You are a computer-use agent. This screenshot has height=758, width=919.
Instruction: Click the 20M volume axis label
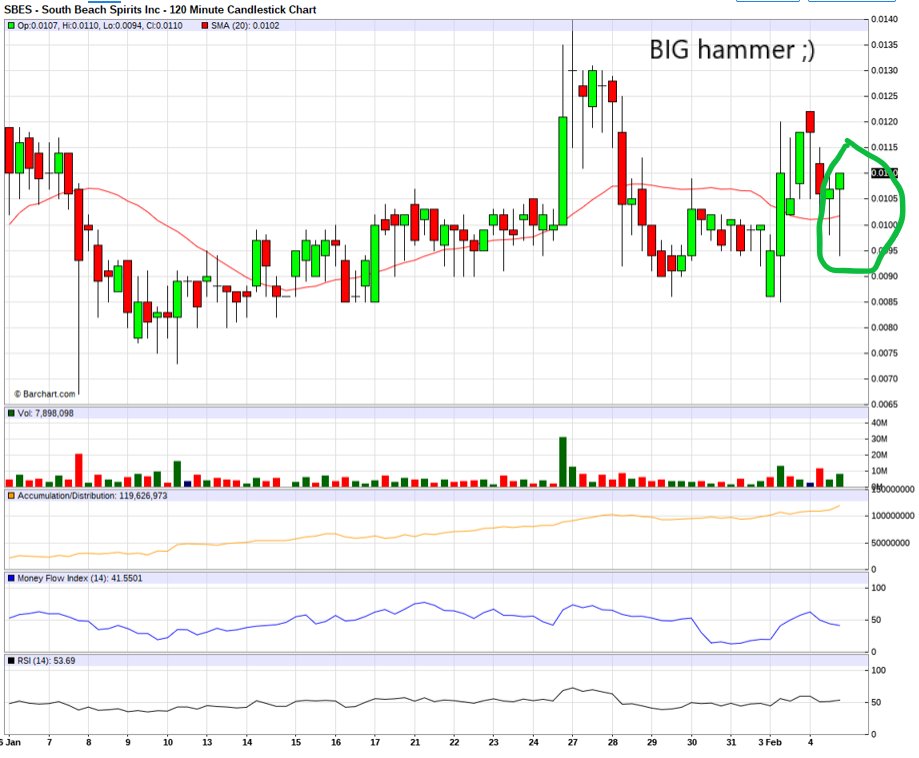click(879, 455)
